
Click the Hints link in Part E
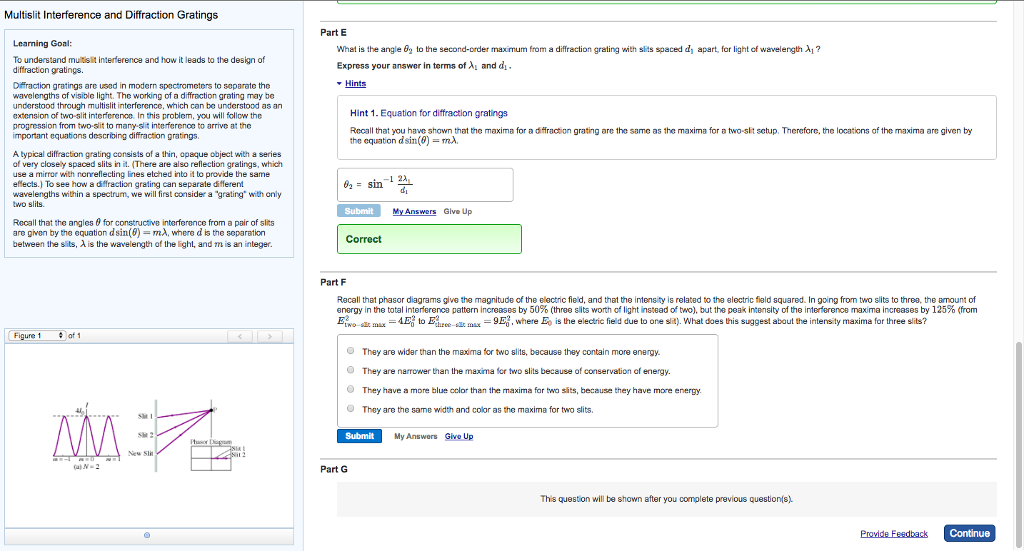tap(355, 84)
